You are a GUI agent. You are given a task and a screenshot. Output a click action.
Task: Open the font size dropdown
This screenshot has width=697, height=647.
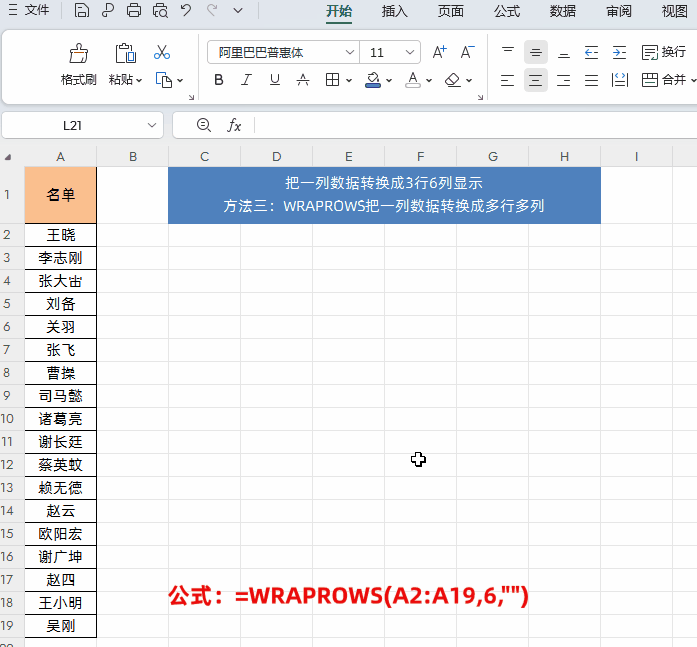click(x=411, y=53)
